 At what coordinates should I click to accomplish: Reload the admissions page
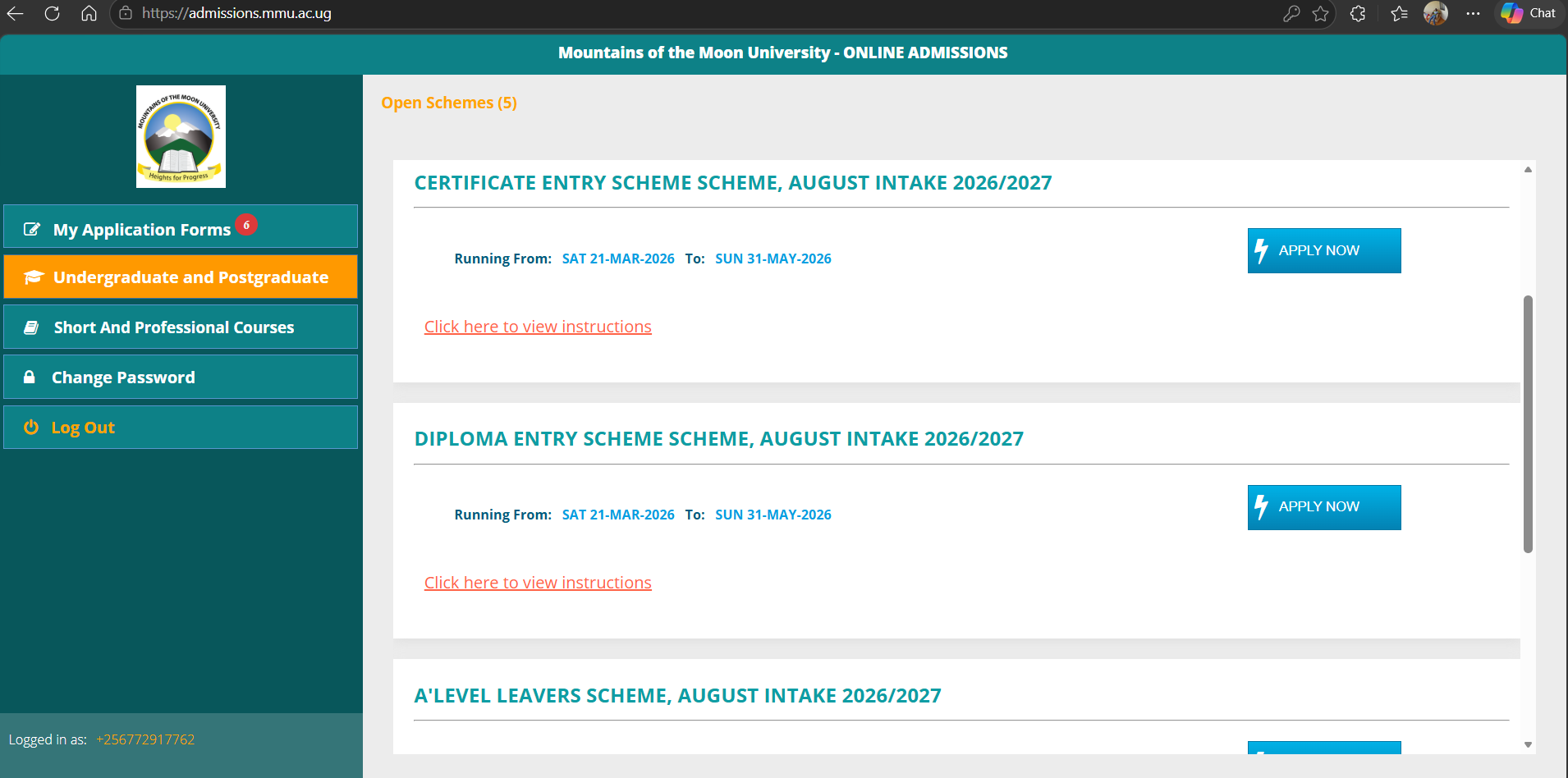[x=52, y=13]
